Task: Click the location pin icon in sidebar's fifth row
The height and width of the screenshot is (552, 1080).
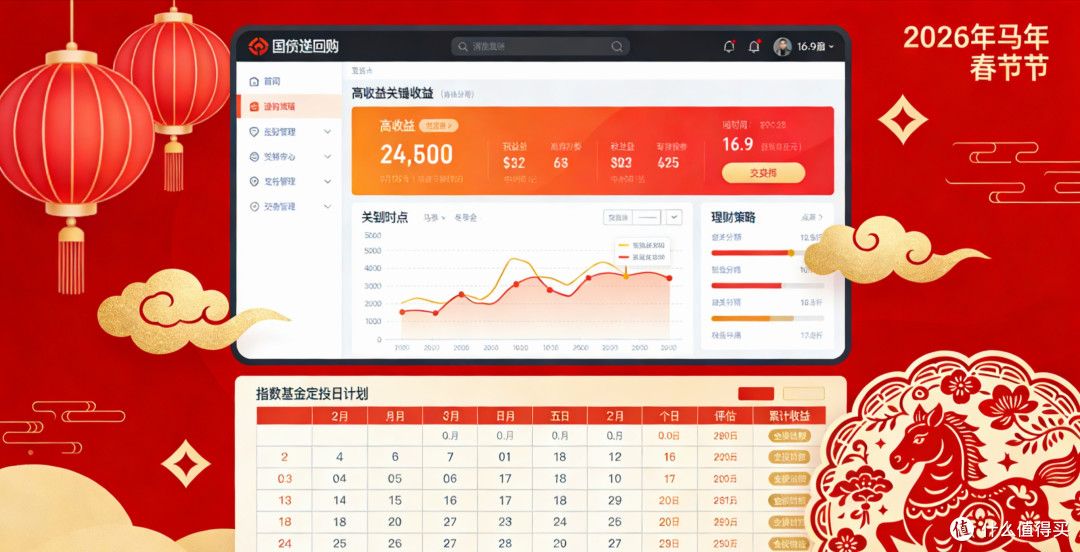Action: point(254,181)
